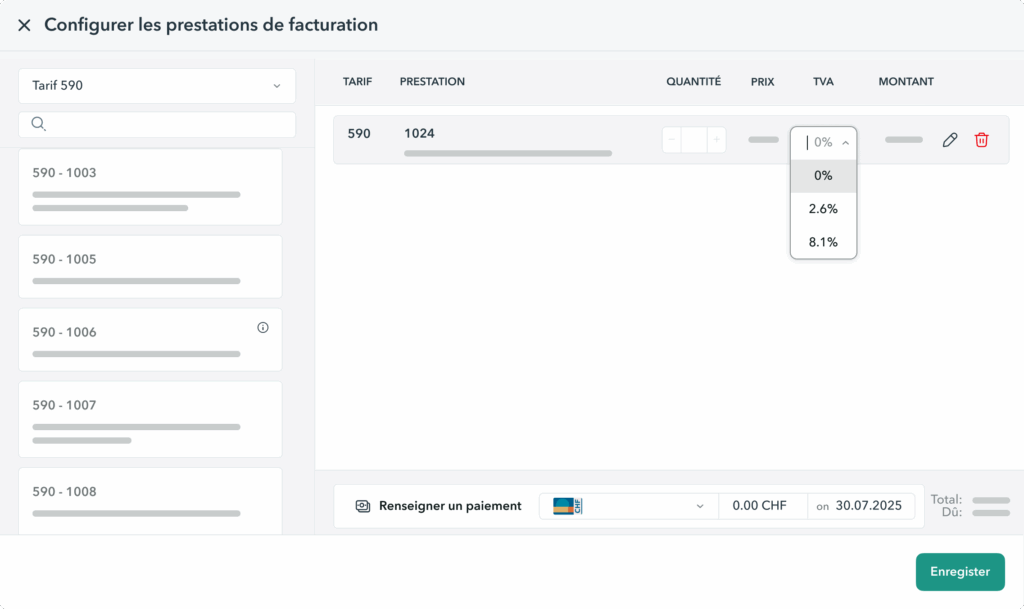Pick the 590 - 1007 service card
The width and height of the screenshot is (1024, 609).
(x=150, y=419)
